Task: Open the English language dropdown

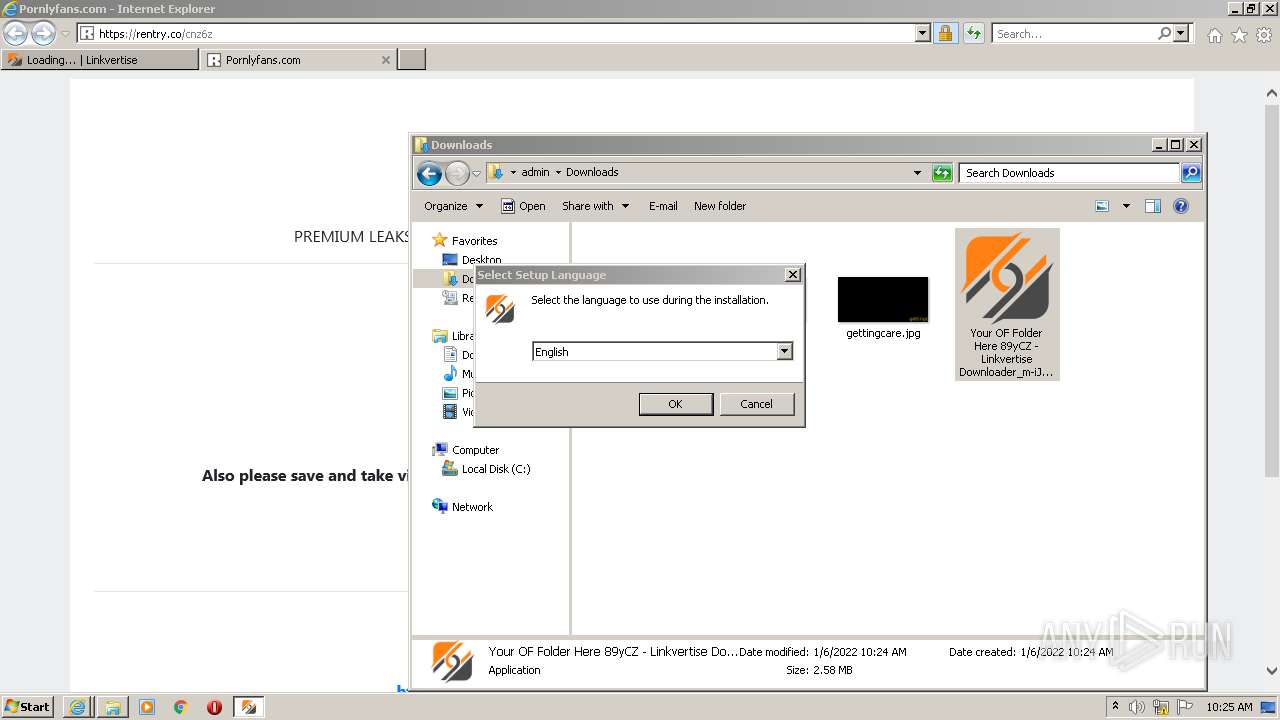Action: pyautogui.click(x=784, y=351)
